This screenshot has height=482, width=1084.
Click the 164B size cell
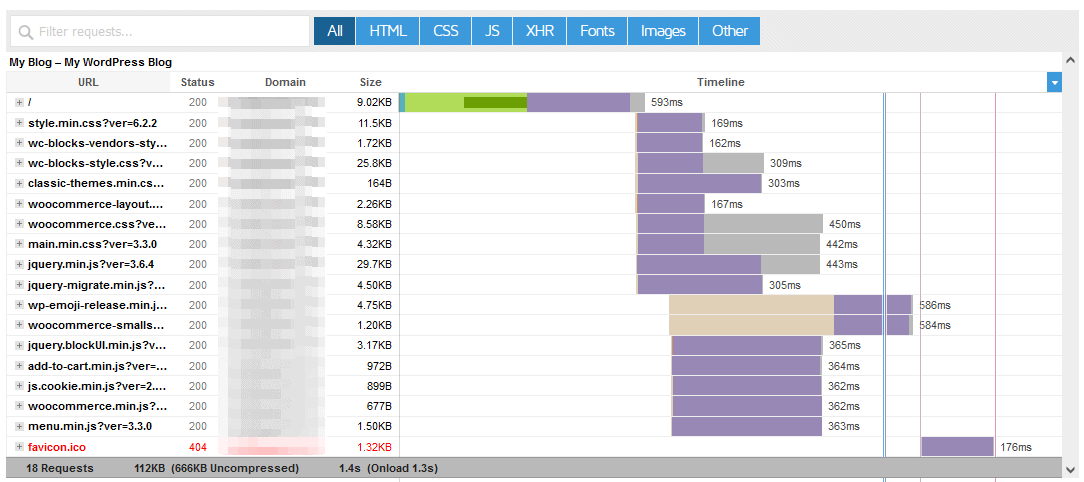[380, 183]
